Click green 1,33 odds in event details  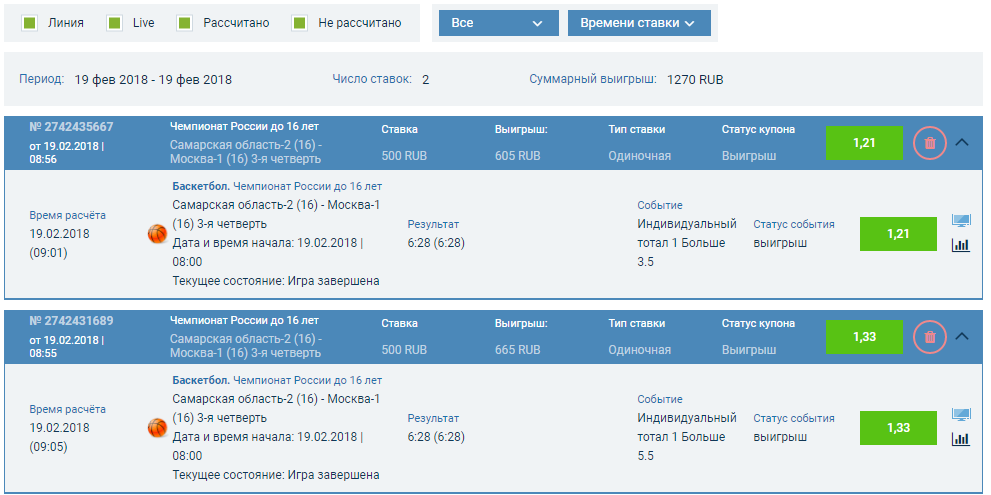(x=898, y=428)
